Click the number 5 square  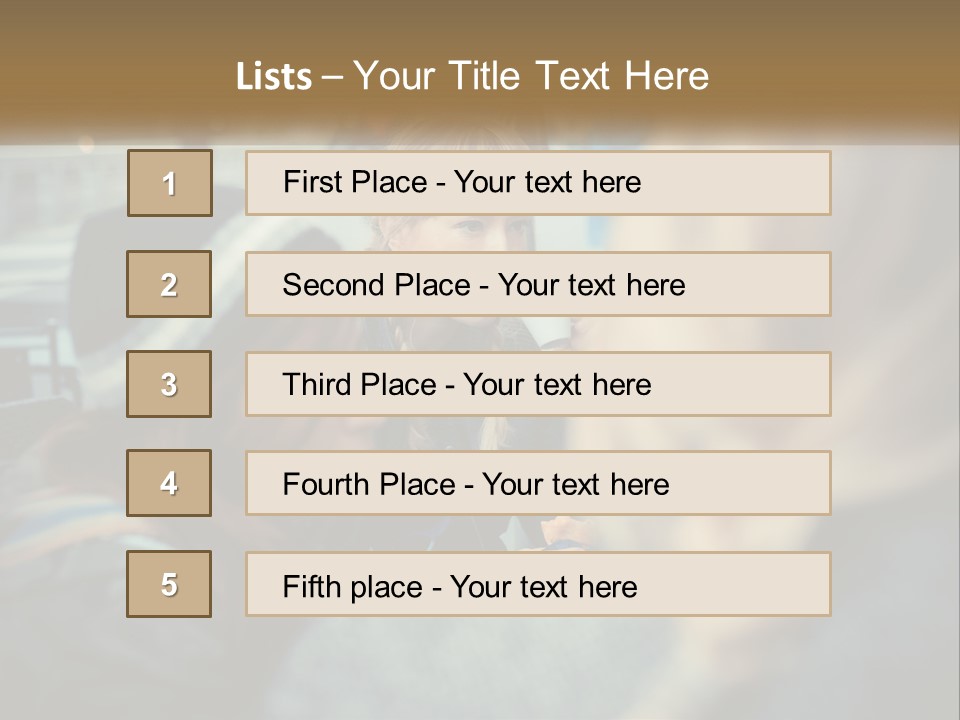(169, 584)
